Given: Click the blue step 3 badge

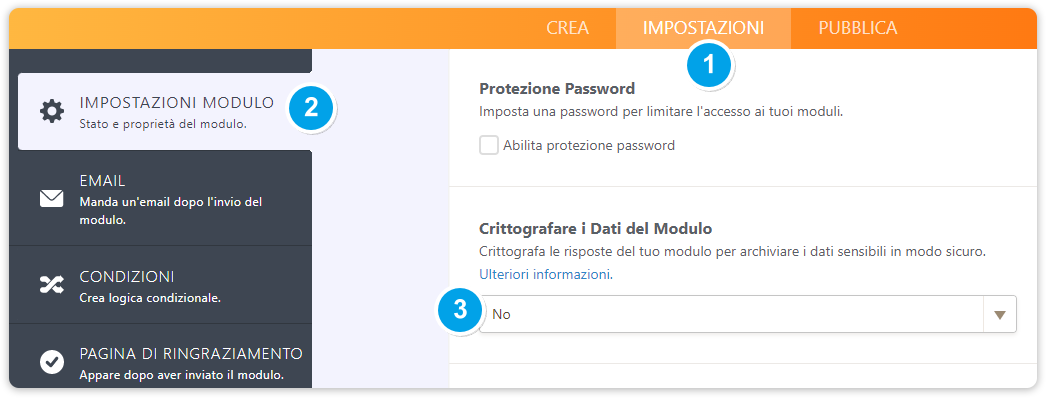Looking at the screenshot, I should [460, 310].
